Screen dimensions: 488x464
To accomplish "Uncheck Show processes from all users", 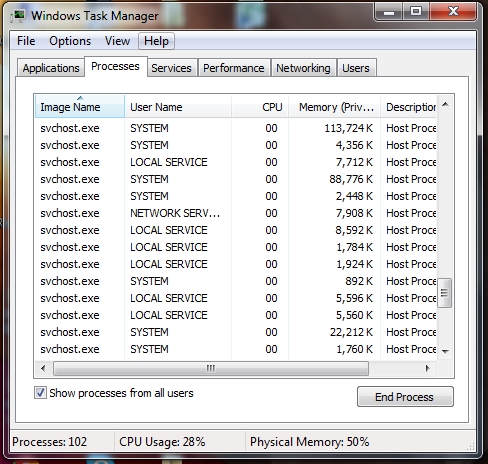I will pyautogui.click(x=40, y=393).
